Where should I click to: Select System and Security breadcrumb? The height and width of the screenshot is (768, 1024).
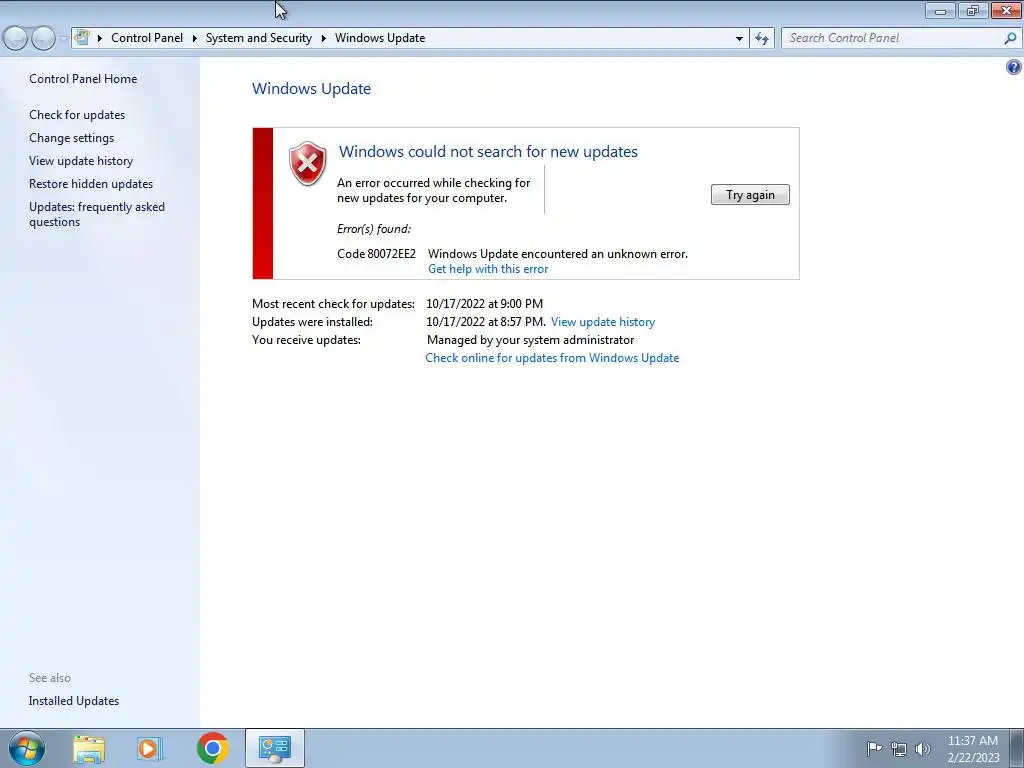tap(259, 38)
